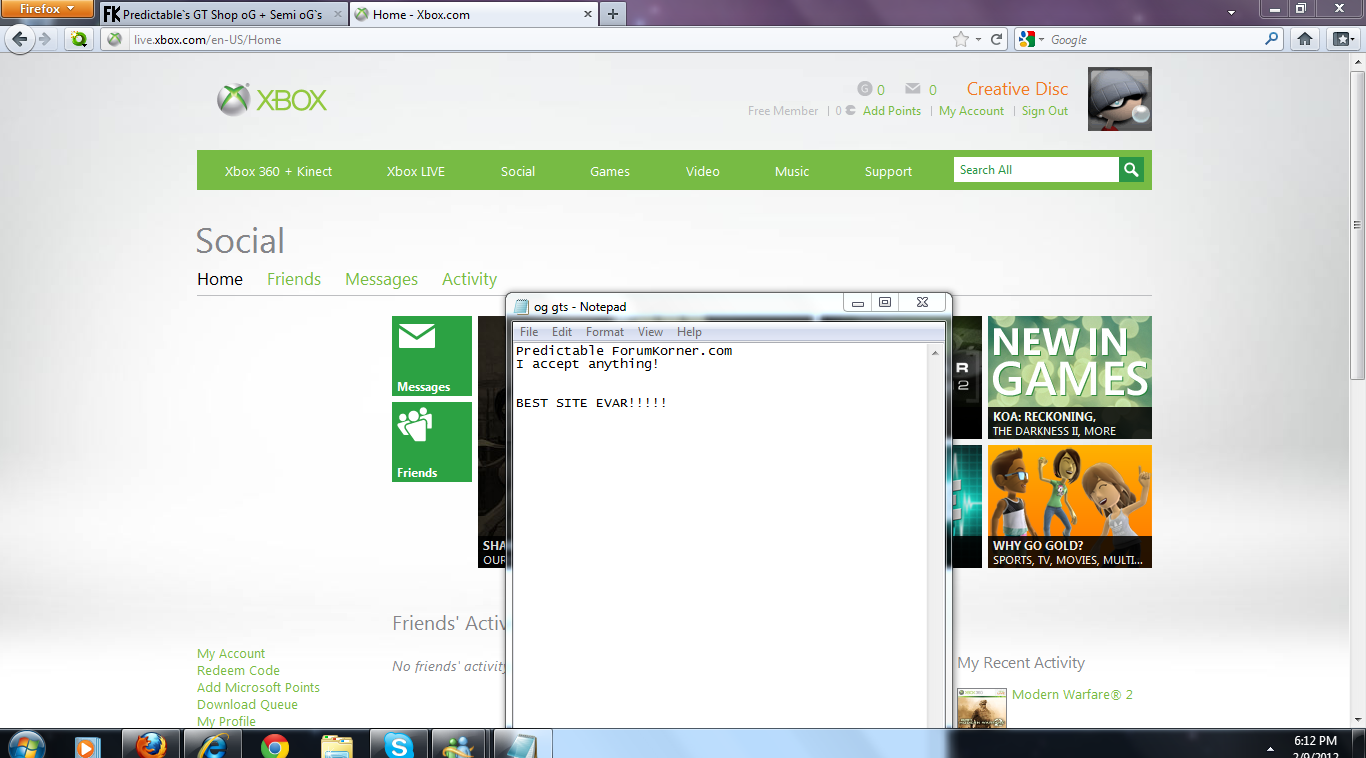
Task: Switch to the Activity social tab
Action: point(469,280)
